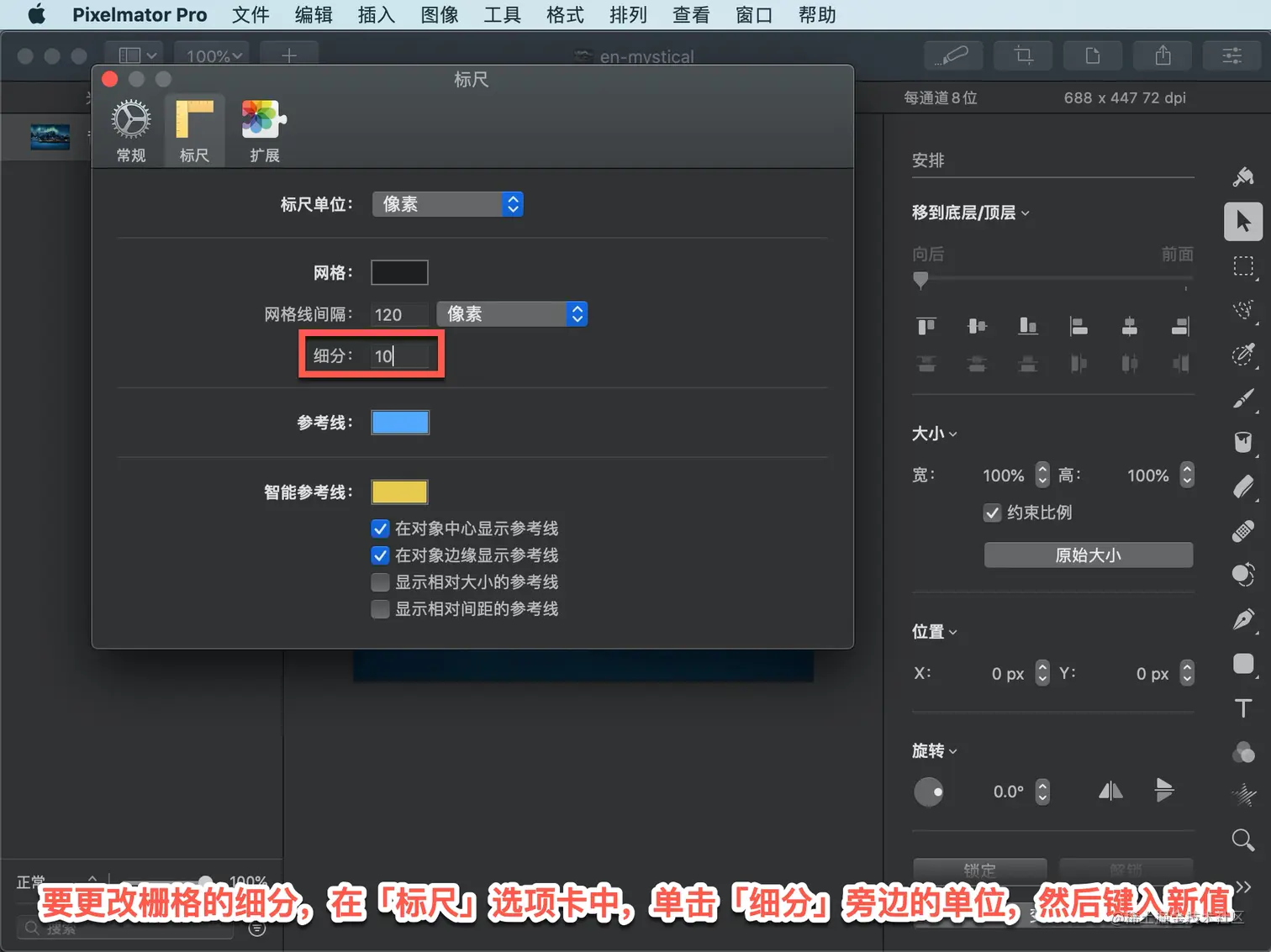Click the 向后/前面 arrange slider
This screenshot has height=952, width=1271.
[1052, 280]
